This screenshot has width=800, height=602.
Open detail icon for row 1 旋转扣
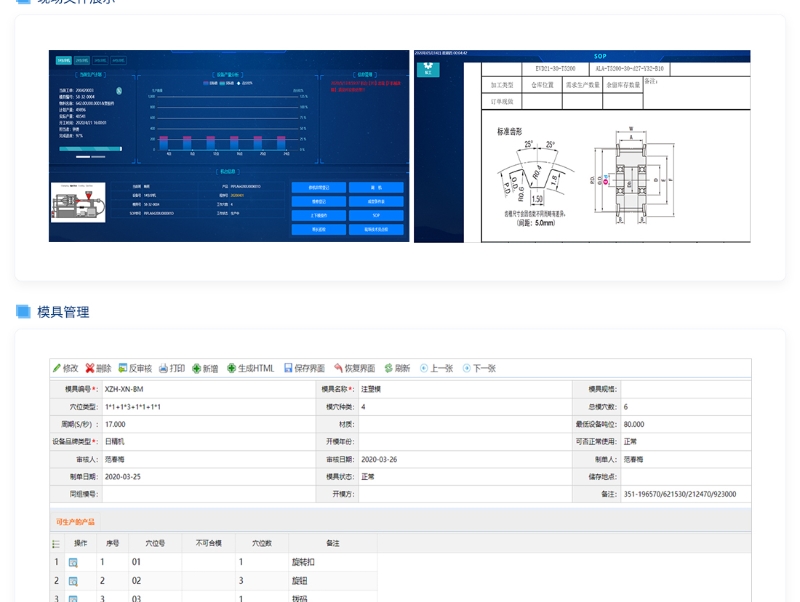click(x=73, y=562)
